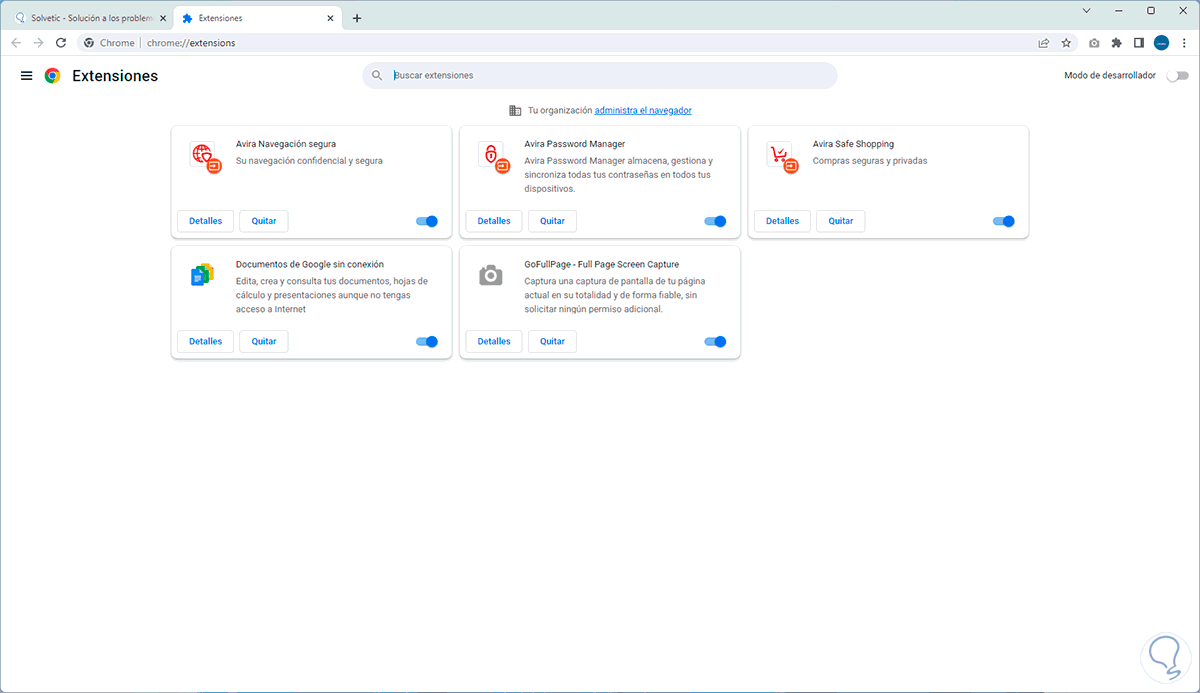The width and height of the screenshot is (1200, 693).
Task: Close the Solvetic tab
Action: 163,18
